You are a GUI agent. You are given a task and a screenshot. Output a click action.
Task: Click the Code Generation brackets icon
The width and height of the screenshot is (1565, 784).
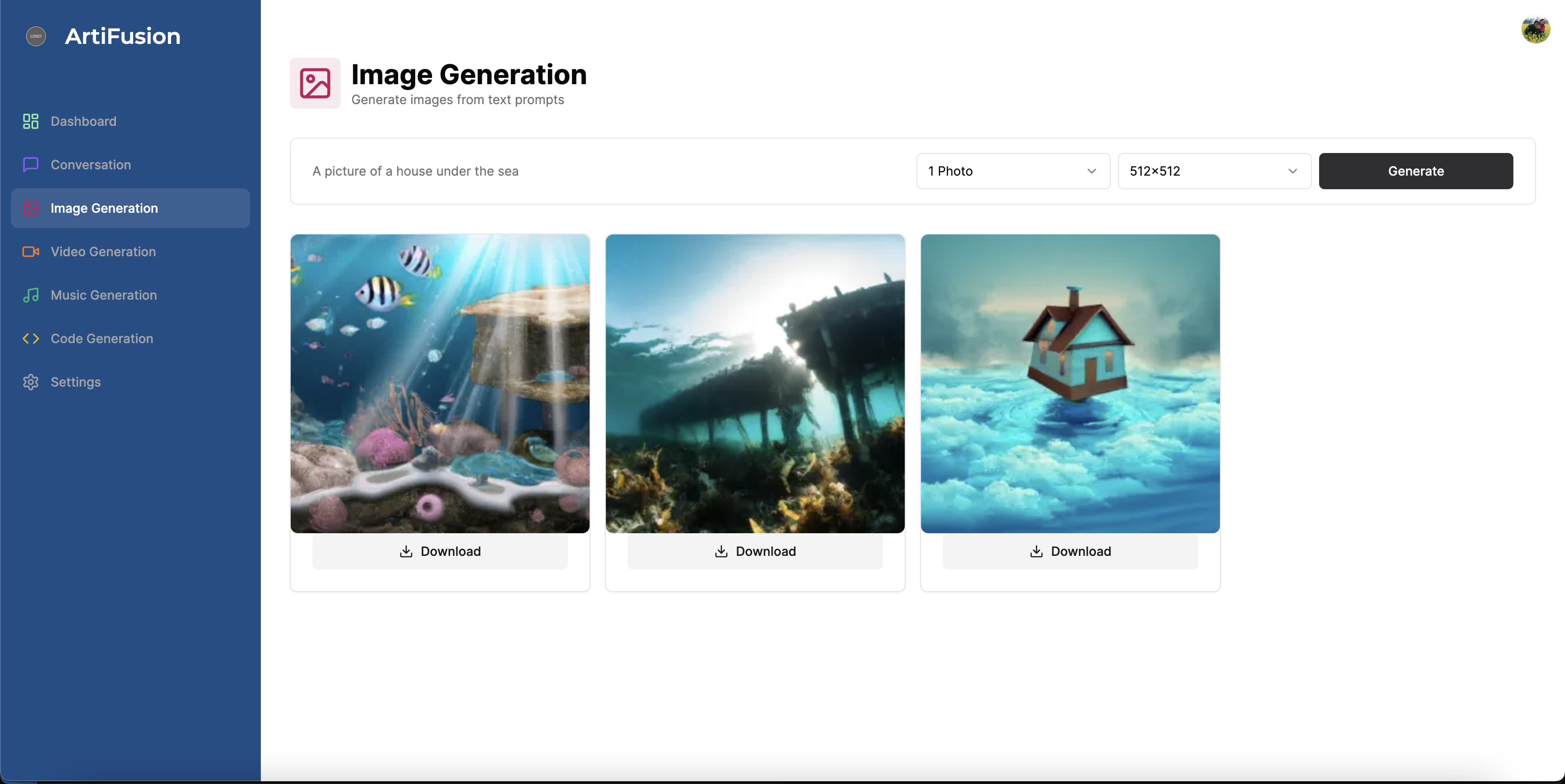30,338
